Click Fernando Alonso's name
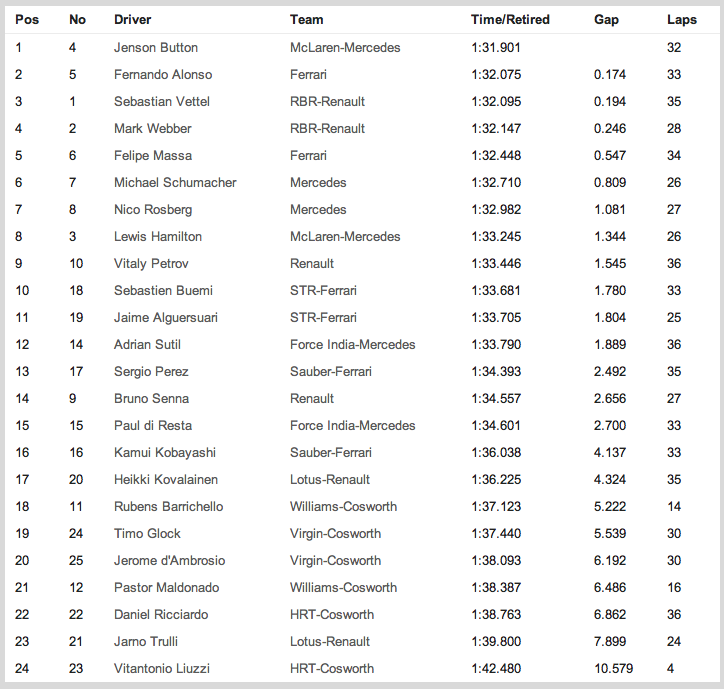 (x=163, y=74)
